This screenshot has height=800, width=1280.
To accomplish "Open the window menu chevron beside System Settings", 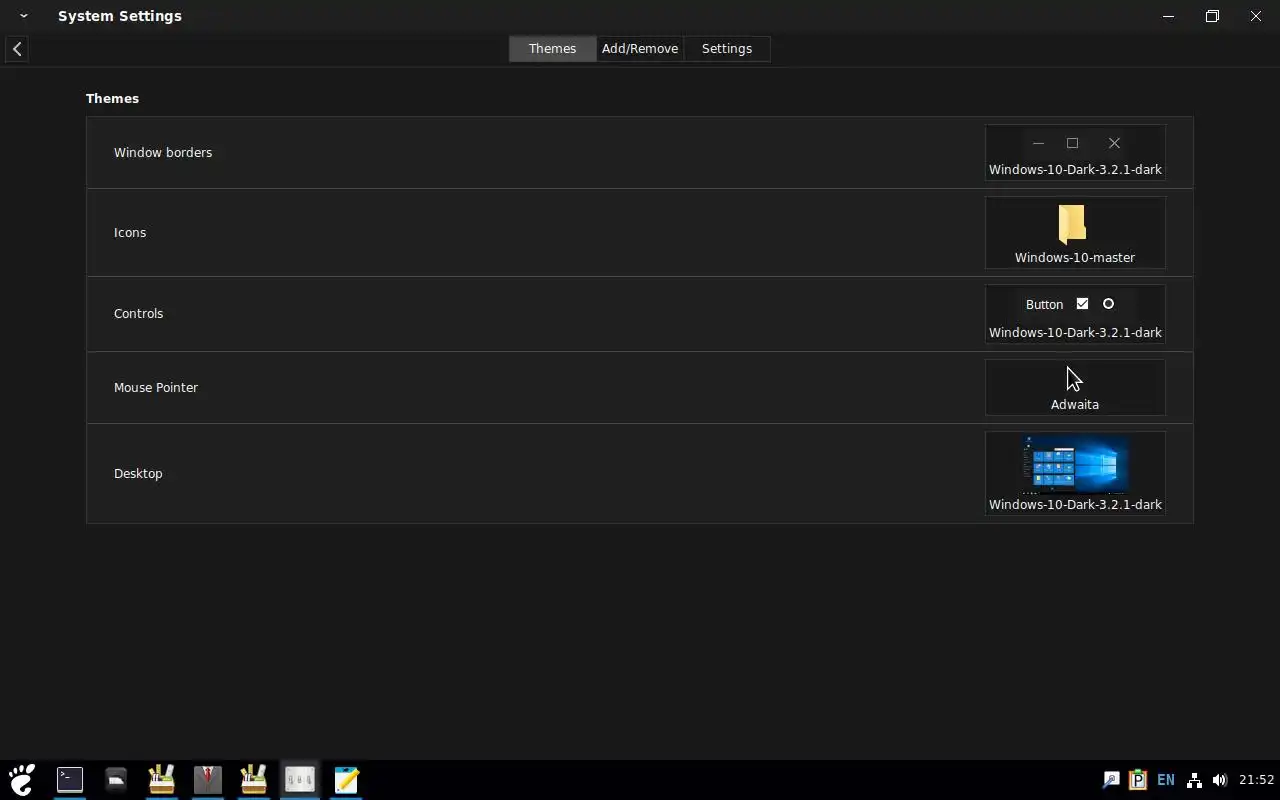I will 23,16.
